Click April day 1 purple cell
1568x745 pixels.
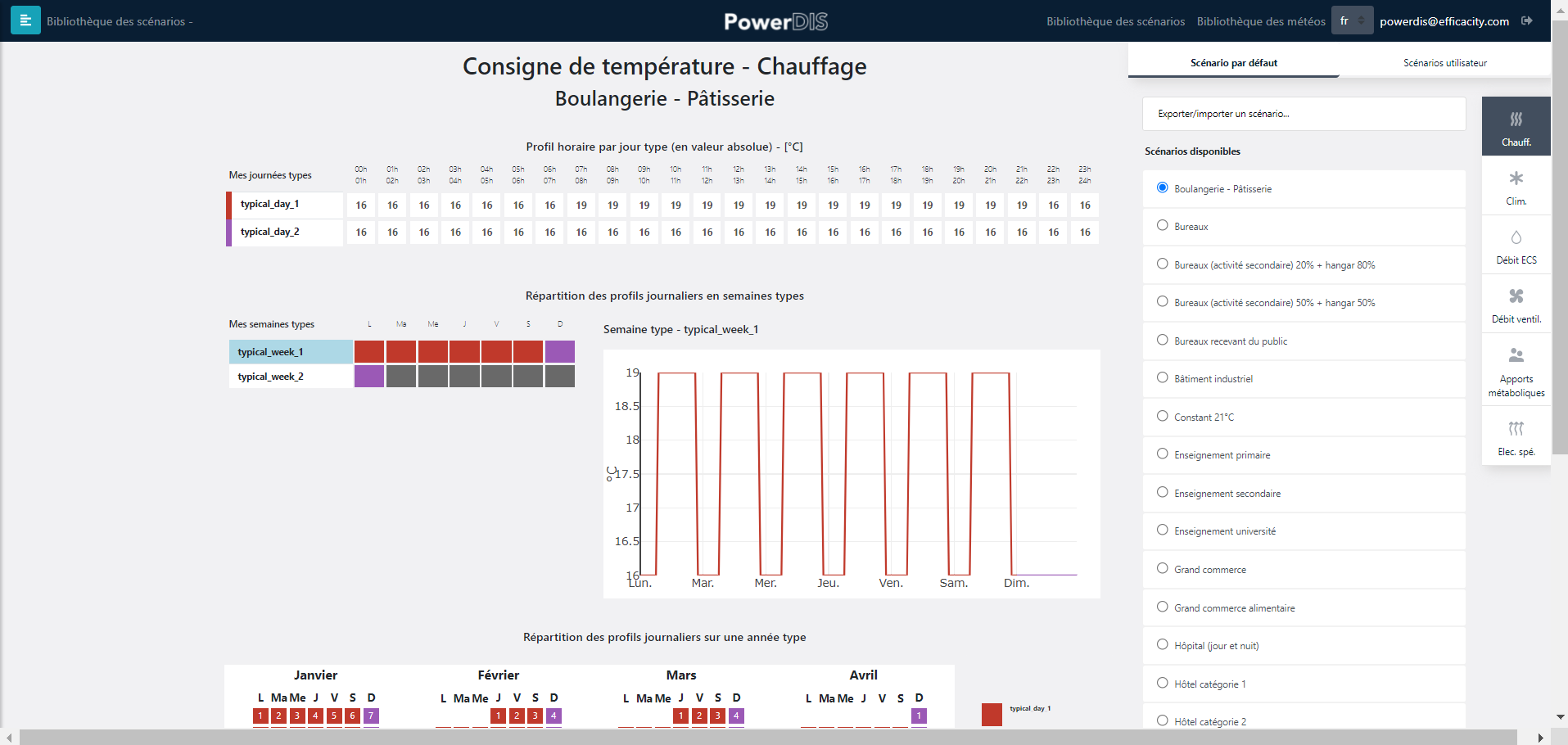click(x=919, y=716)
